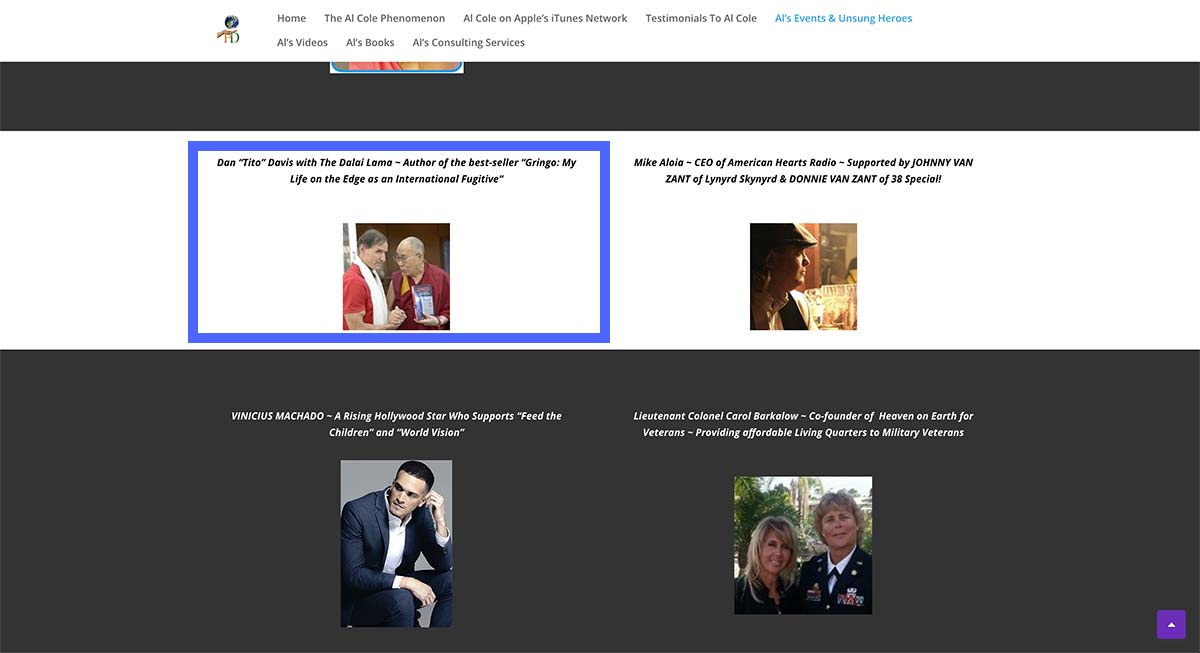Open the Vinicius Machado portrait image
Viewport: 1200px width, 653px height.
[396, 543]
